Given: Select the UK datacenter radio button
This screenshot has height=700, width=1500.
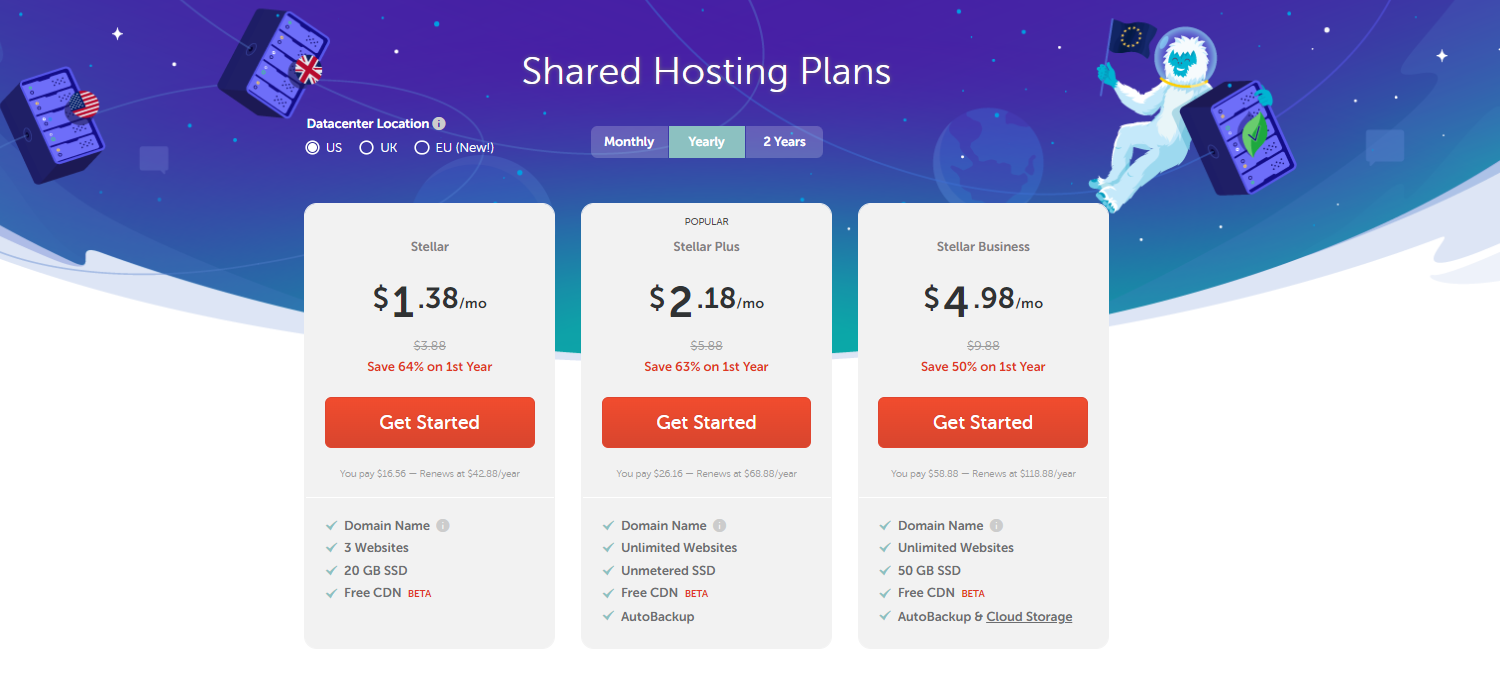Looking at the screenshot, I should click(x=367, y=148).
